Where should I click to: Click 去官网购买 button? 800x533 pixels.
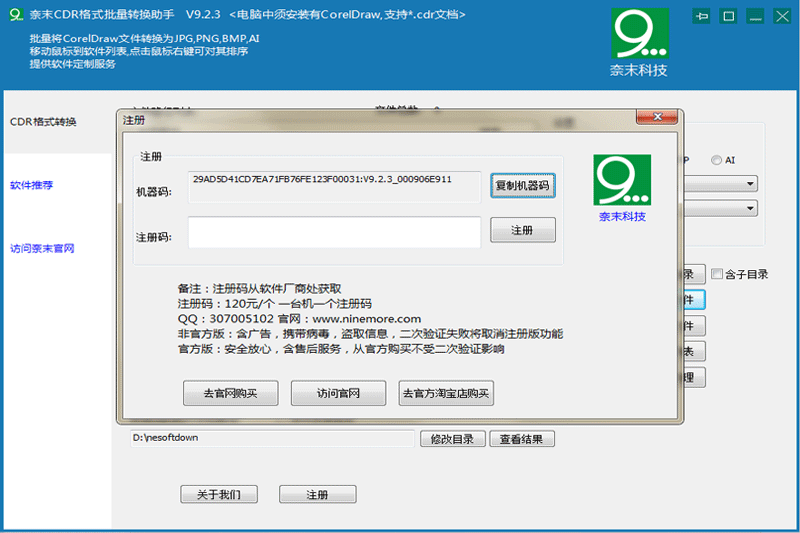231,393
